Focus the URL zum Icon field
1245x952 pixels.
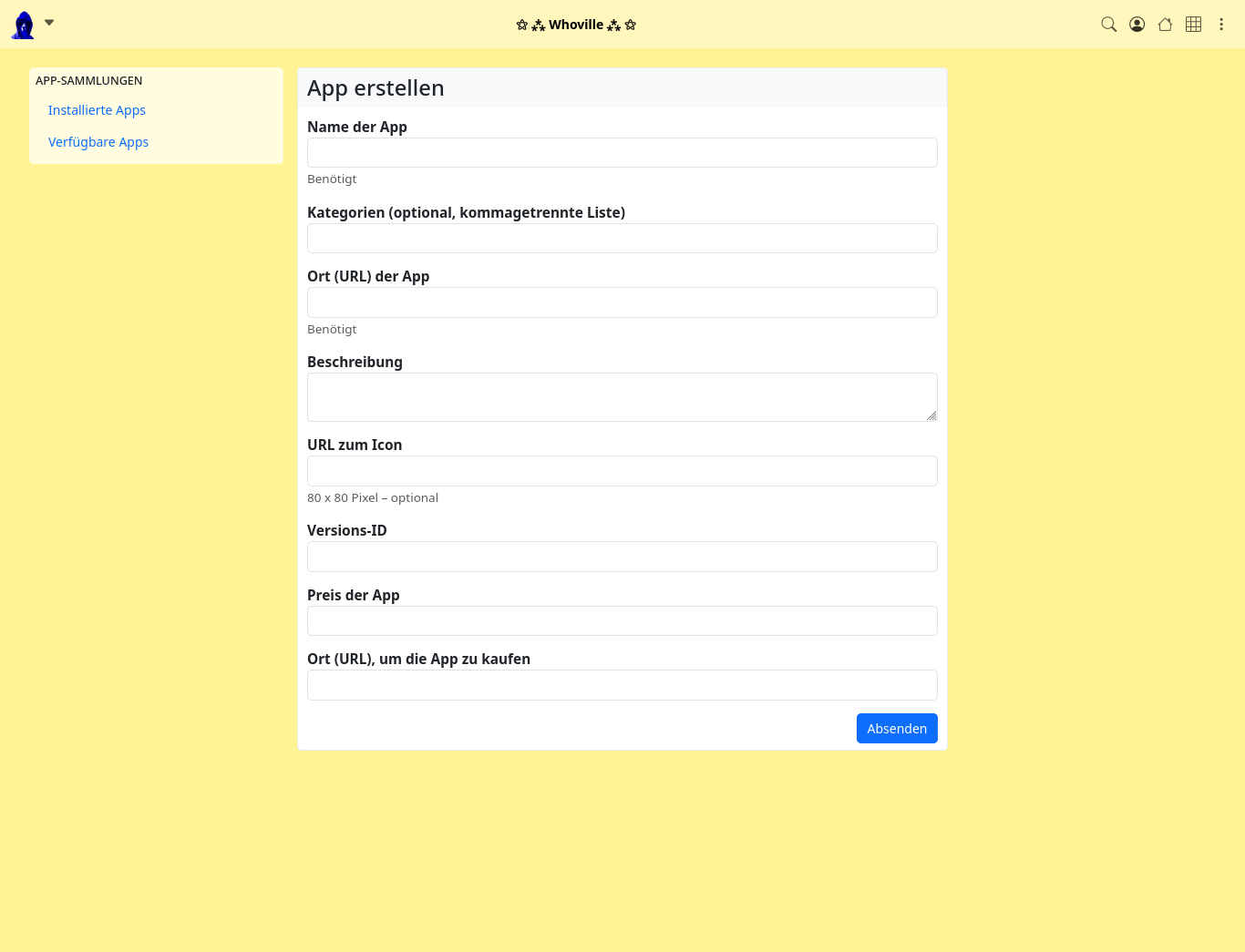click(x=622, y=471)
